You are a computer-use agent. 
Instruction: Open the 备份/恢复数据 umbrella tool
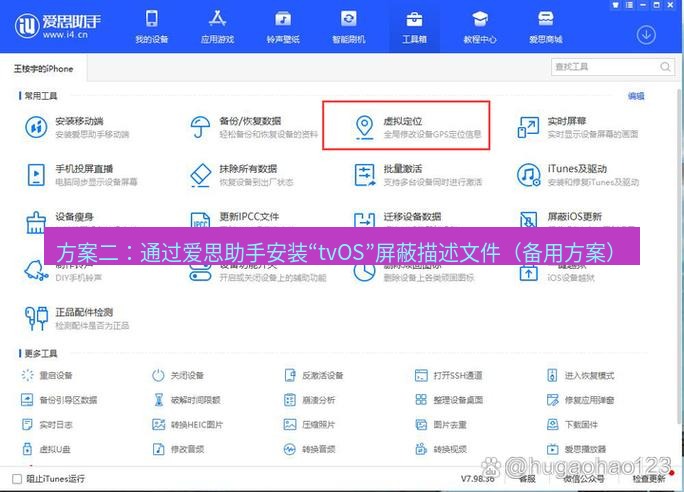254,127
